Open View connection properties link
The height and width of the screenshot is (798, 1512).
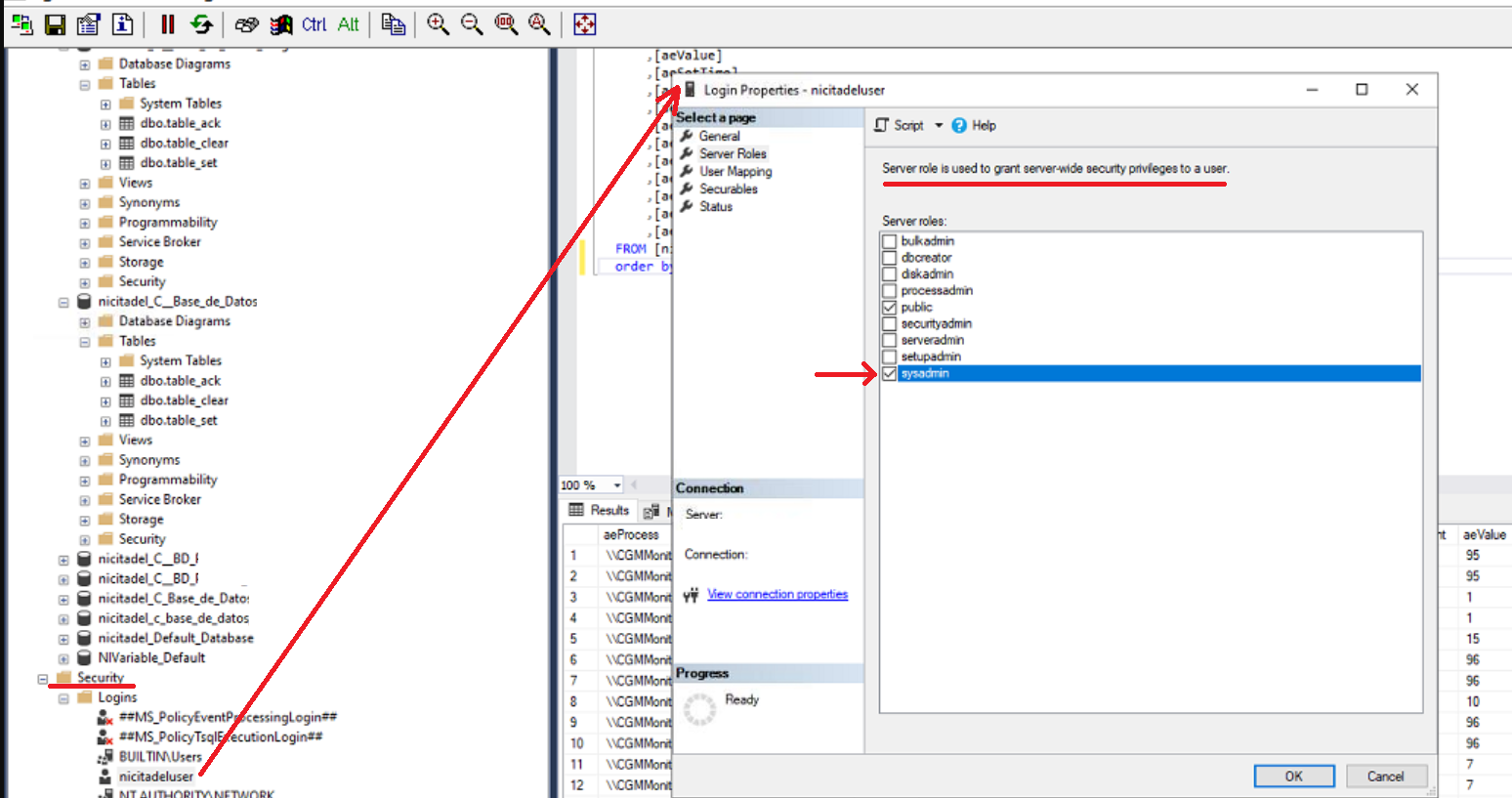[777, 595]
